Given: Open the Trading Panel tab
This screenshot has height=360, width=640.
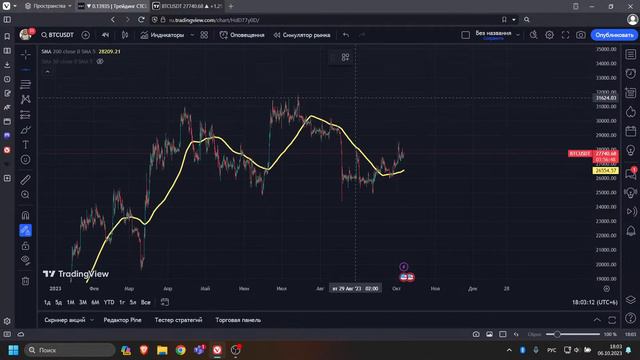Looking at the screenshot, I should click(238, 320).
